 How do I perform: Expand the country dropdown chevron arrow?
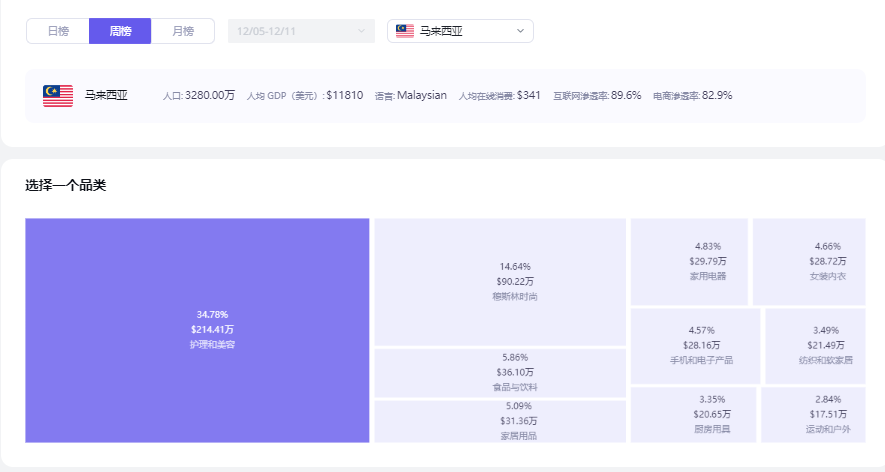coord(520,31)
